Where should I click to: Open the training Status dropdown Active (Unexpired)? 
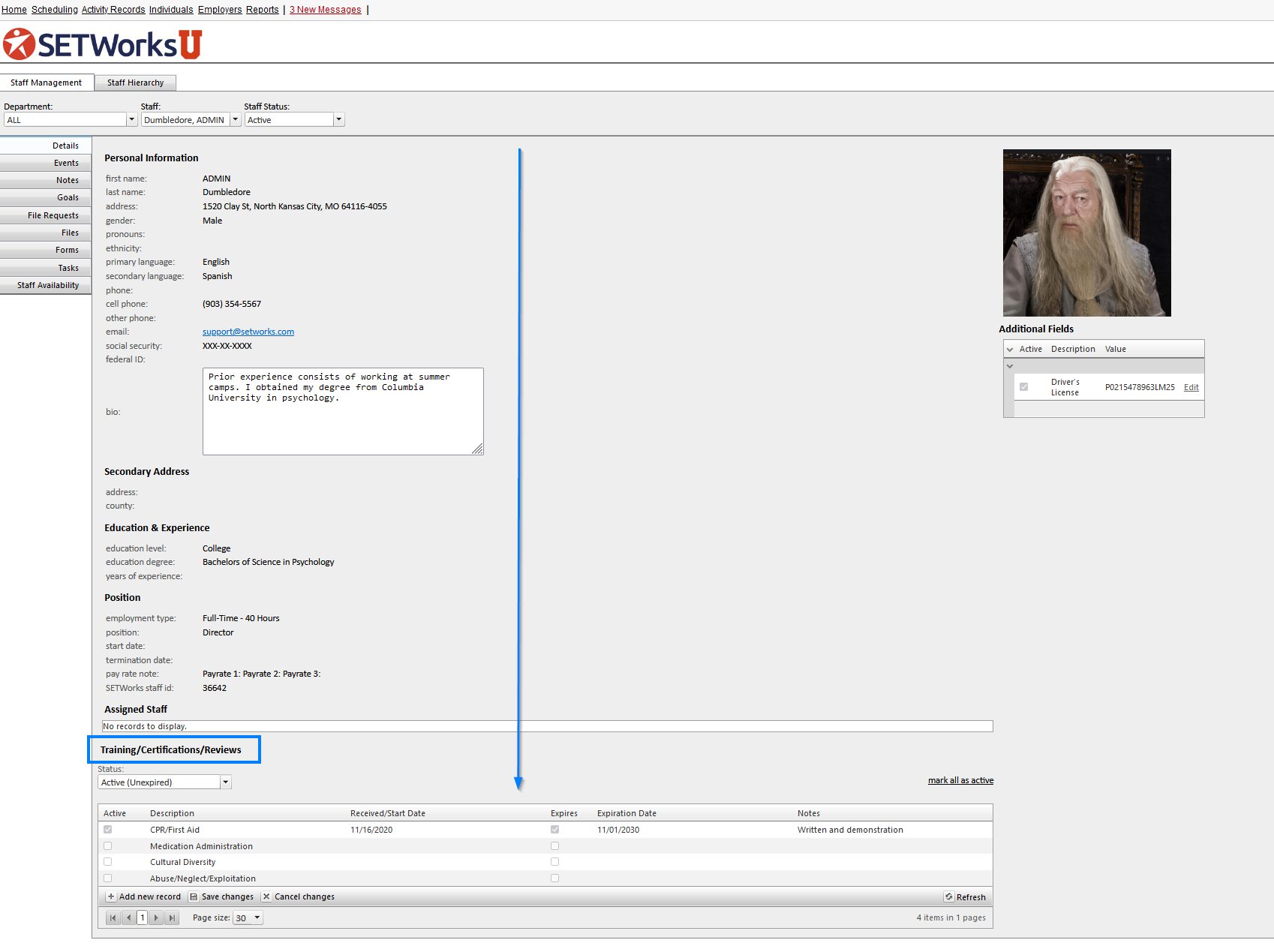click(226, 782)
